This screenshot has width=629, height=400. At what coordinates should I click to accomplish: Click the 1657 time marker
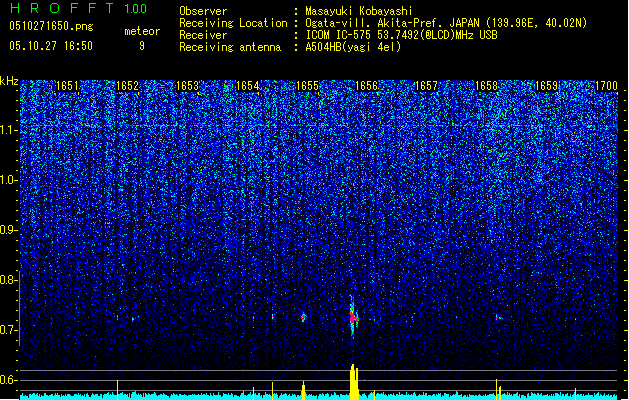(426, 86)
